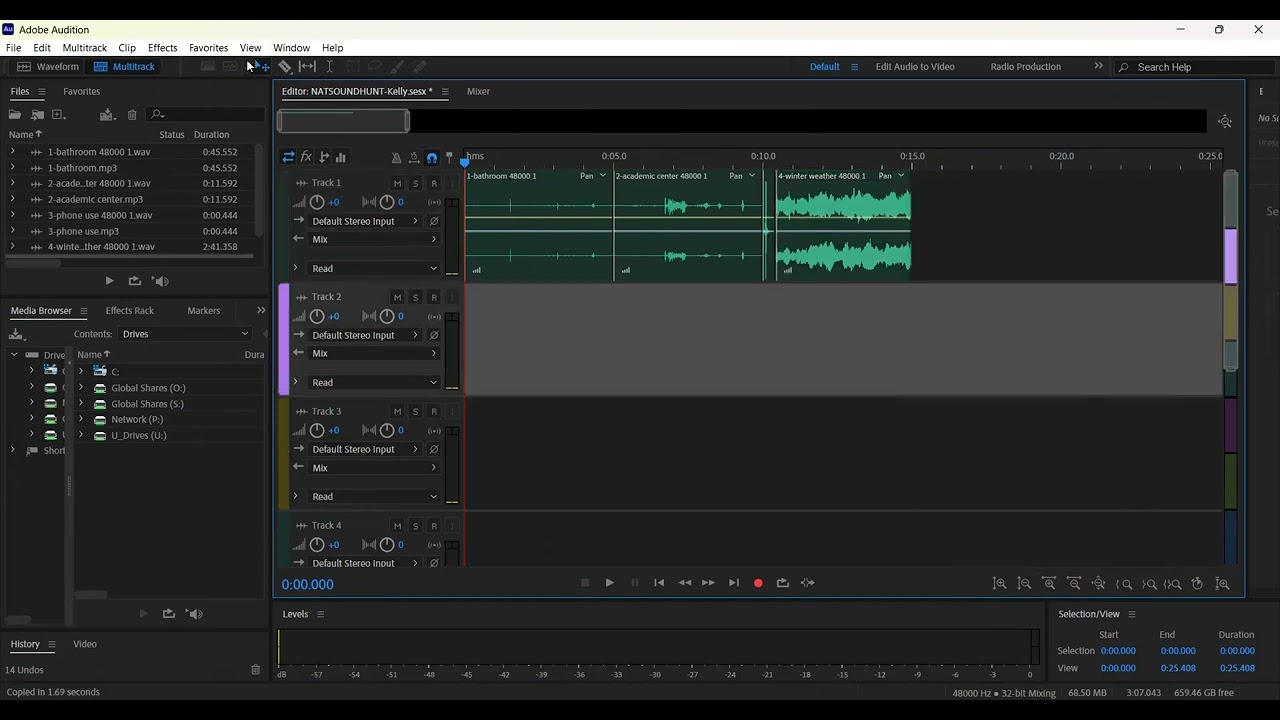Select the Radio Production workspace
Image resolution: width=1280 pixels, height=720 pixels.
click(1026, 67)
